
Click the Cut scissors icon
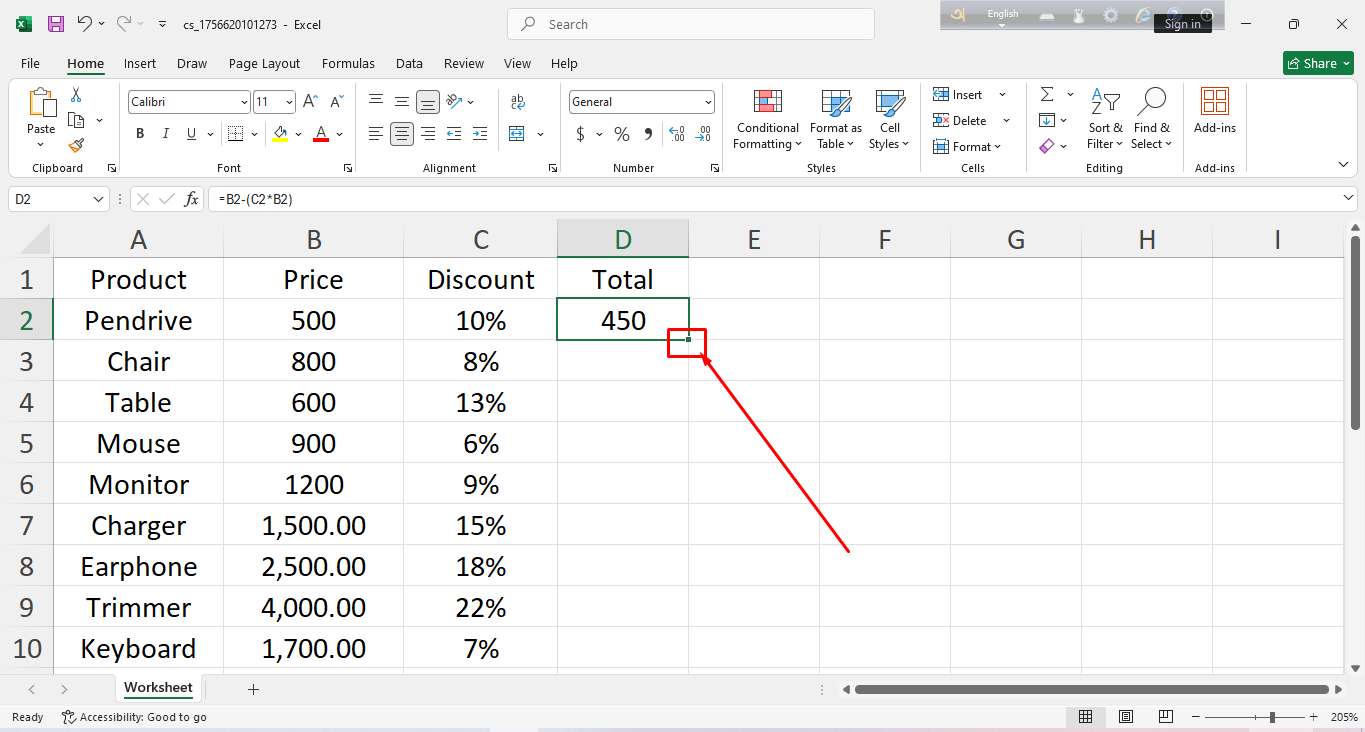tap(76, 95)
